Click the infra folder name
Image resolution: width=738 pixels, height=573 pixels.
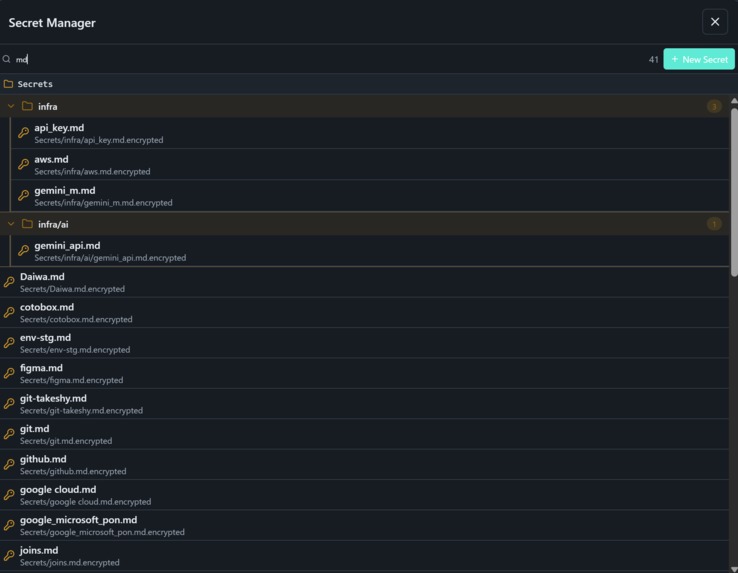[48, 107]
